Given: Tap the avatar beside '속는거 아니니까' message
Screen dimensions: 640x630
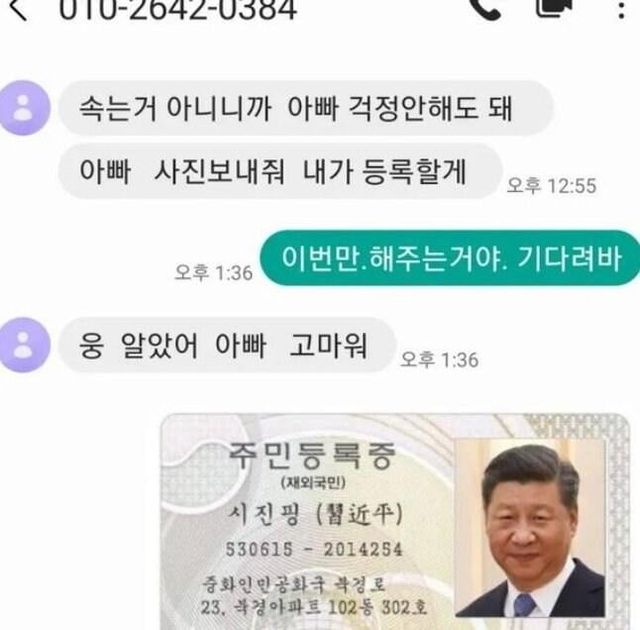Looking at the screenshot, I should pyautogui.click(x=24, y=108).
